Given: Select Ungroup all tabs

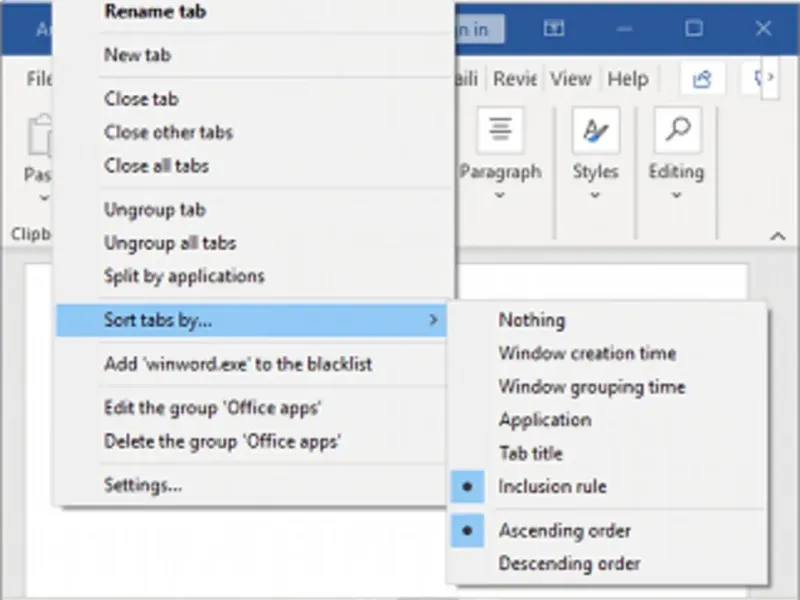Looking at the screenshot, I should tap(170, 243).
